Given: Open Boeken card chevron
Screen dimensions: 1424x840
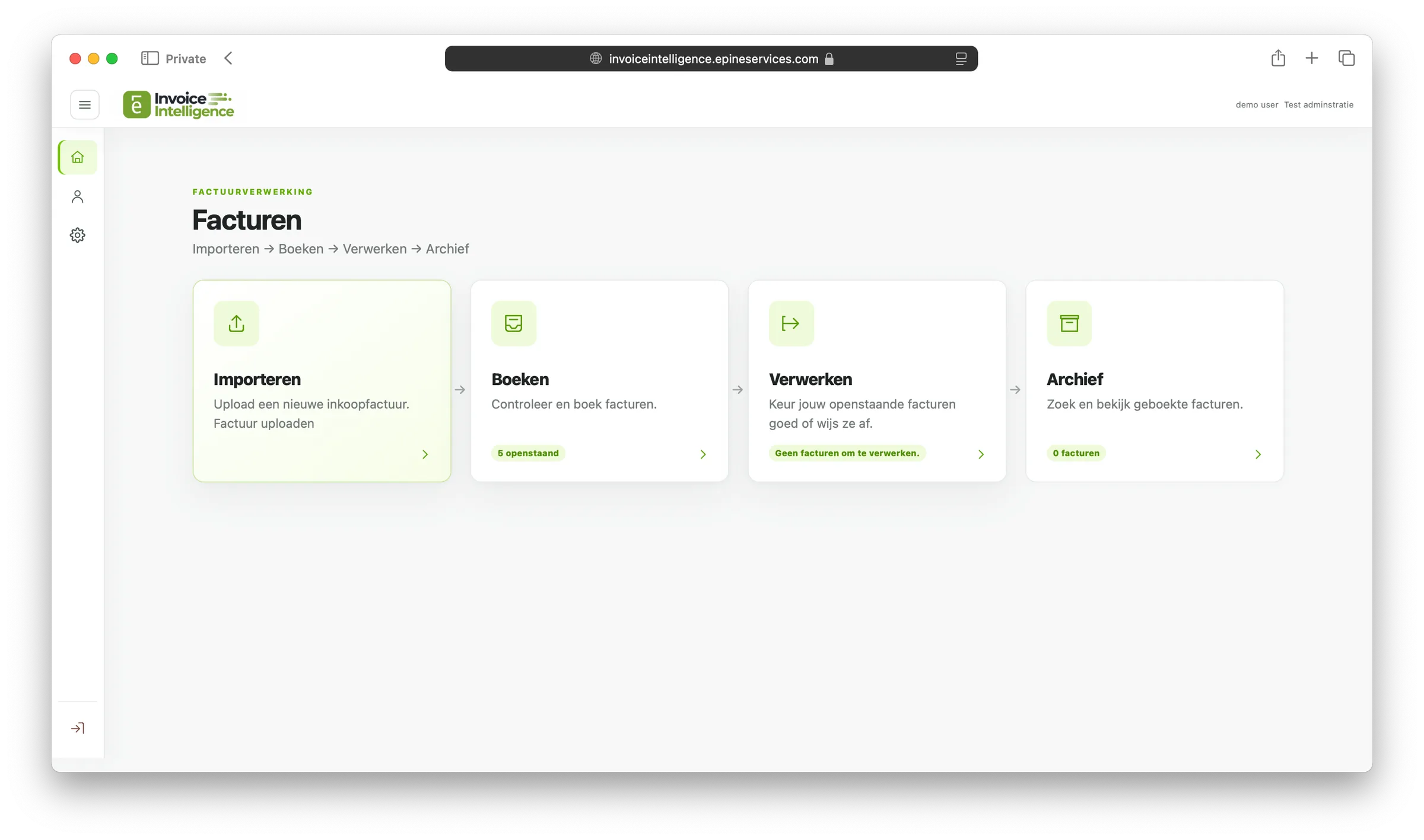Looking at the screenshot, I should [703, 454].
